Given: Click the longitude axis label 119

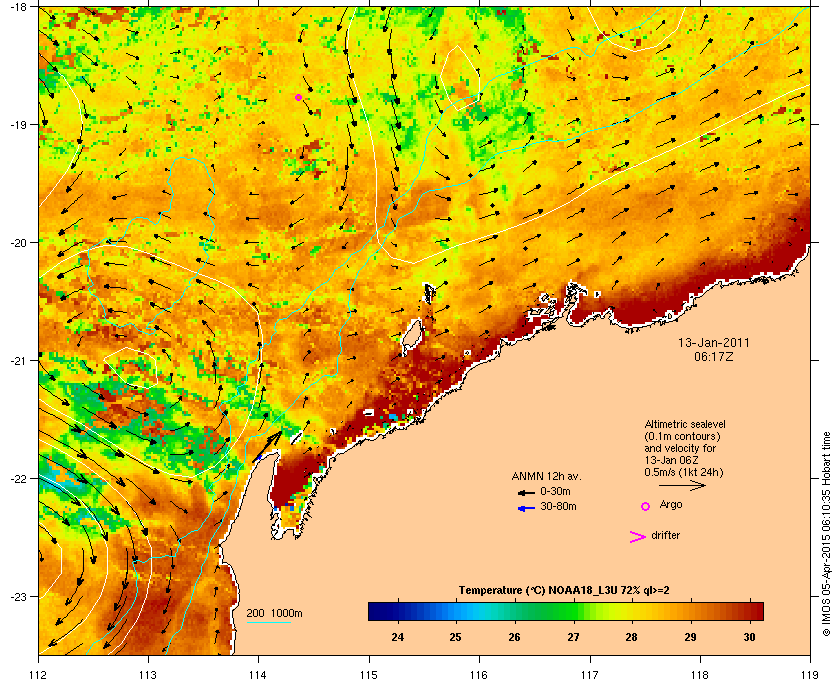Looking at the screenshot, I should coord(810,675).
